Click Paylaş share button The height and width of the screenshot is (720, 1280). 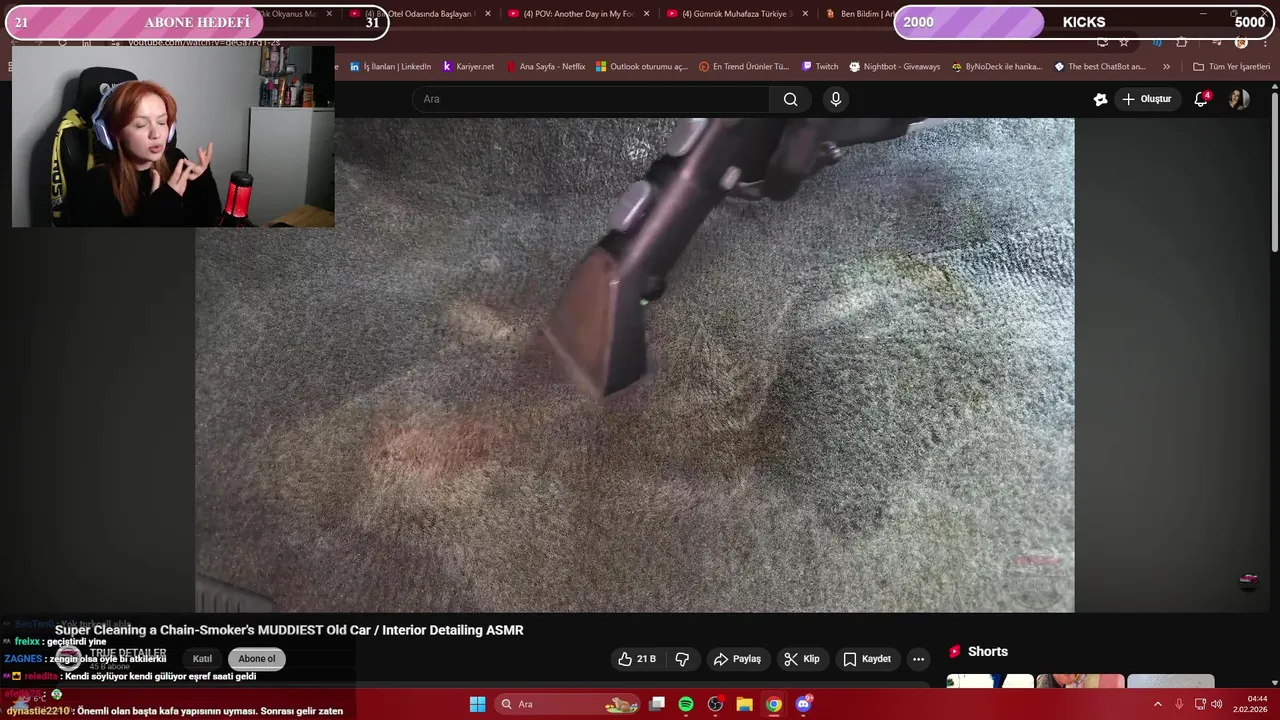point(736,659)
